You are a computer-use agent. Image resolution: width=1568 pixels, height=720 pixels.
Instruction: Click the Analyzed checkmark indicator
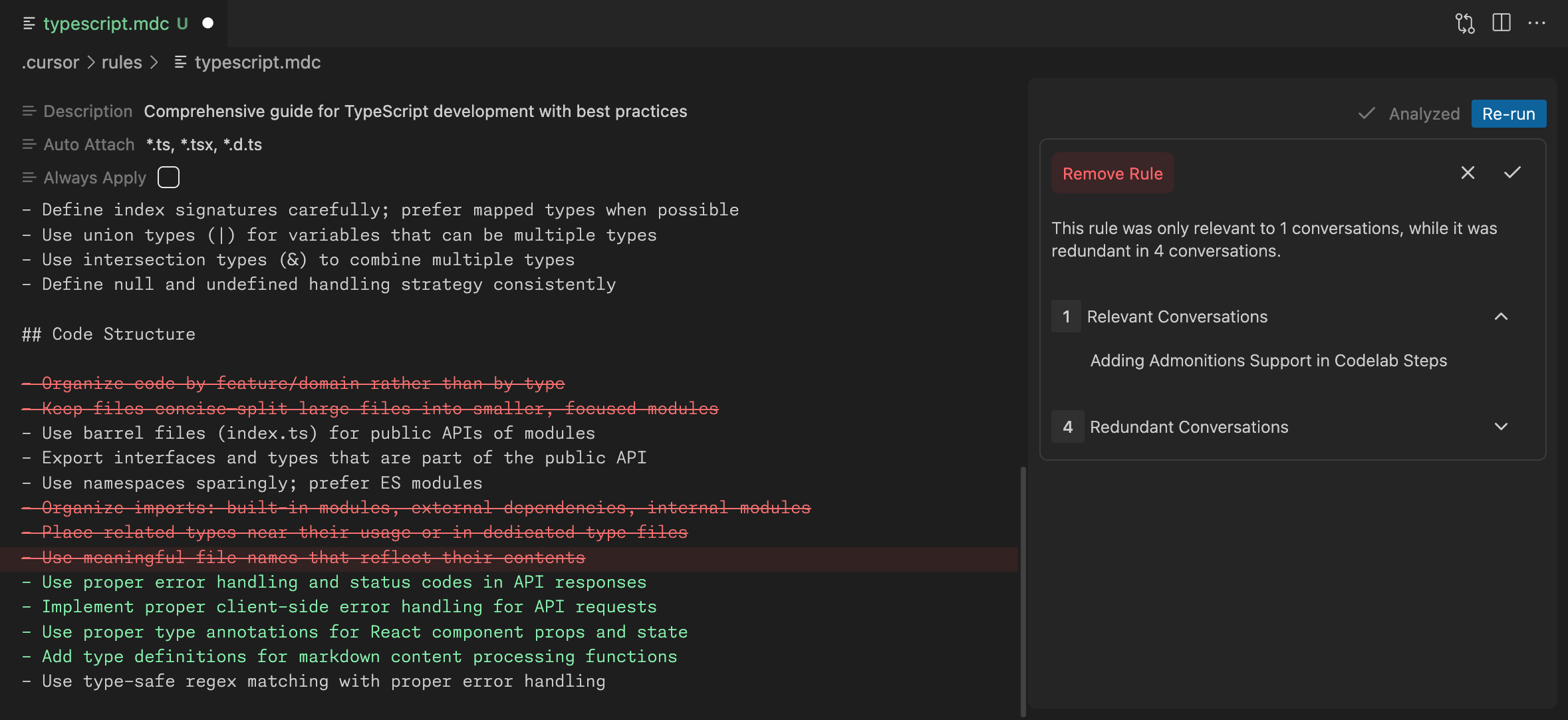point(1367,114)
